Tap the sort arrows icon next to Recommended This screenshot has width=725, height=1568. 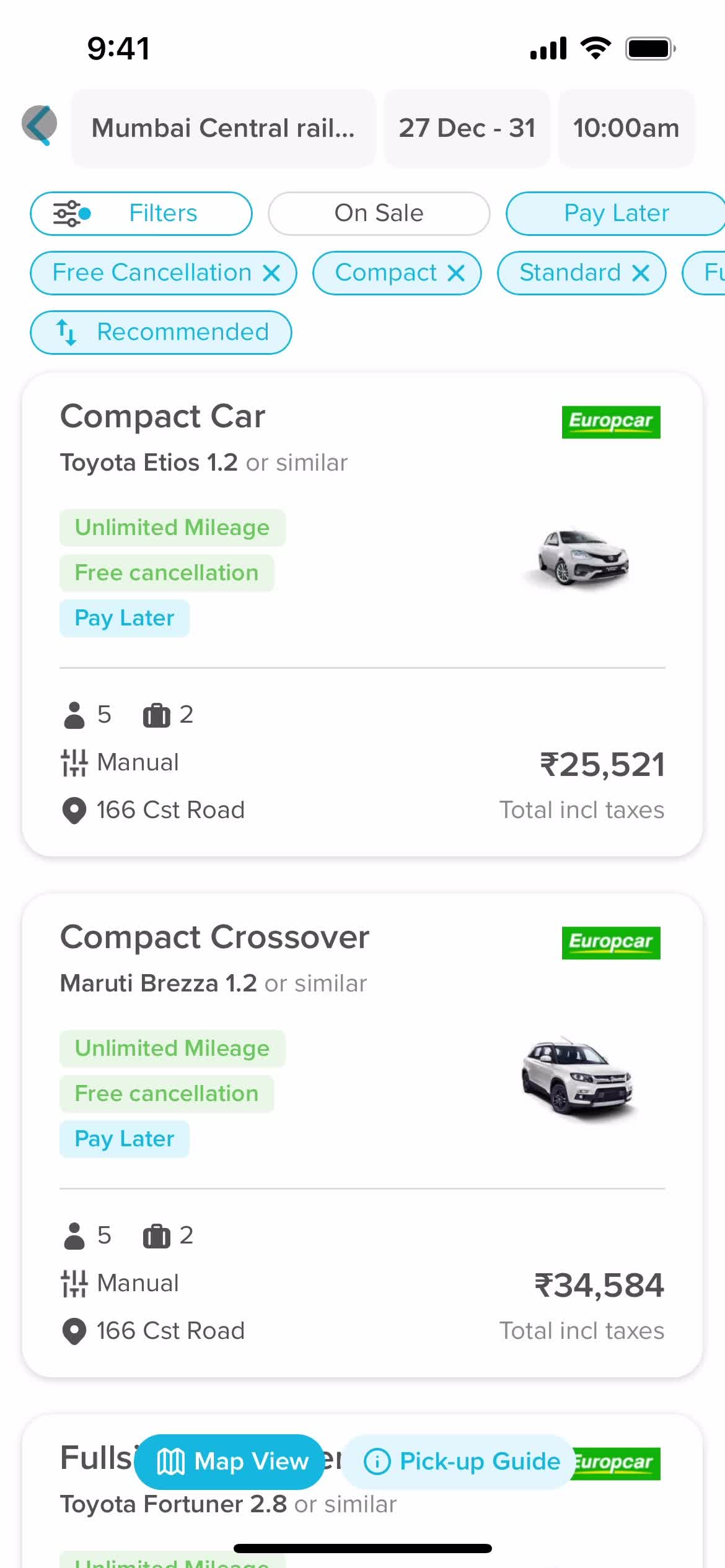point(66,333)
